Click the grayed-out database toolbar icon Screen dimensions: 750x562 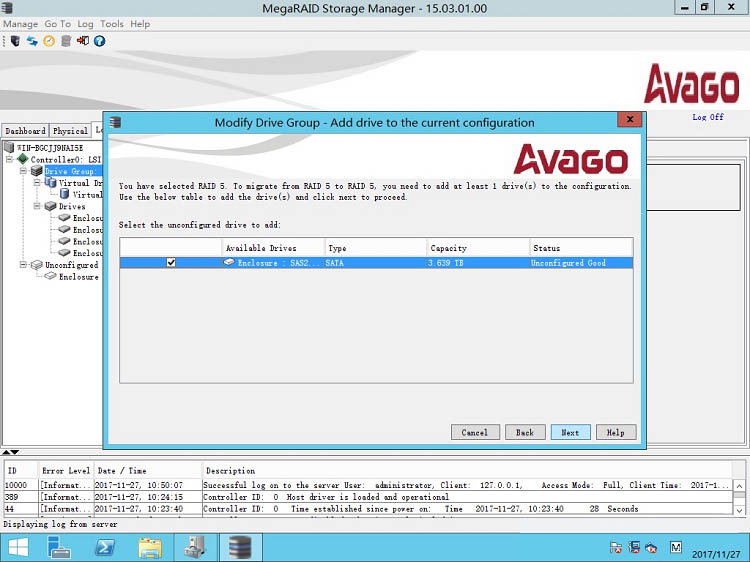[x=66, y=41]
